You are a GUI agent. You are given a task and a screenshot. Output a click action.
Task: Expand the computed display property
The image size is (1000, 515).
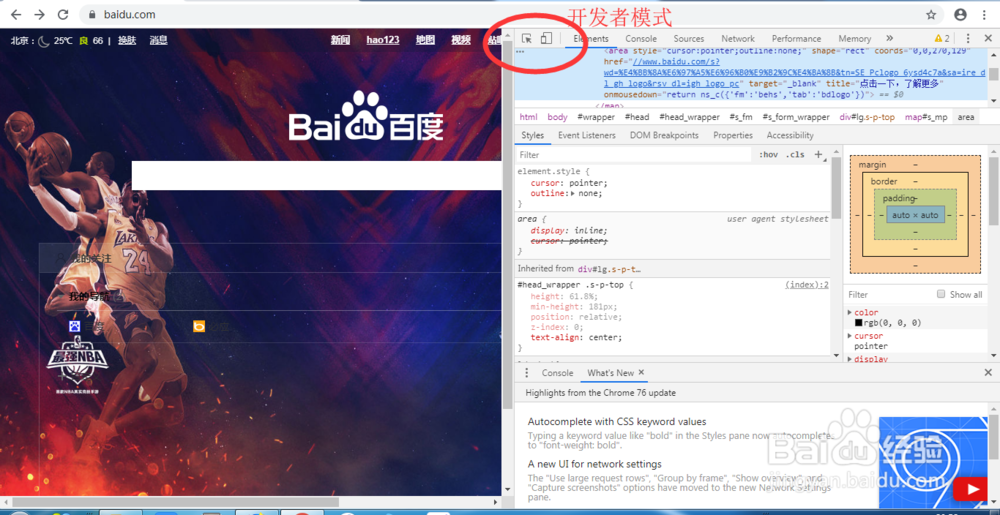[849, 359]
